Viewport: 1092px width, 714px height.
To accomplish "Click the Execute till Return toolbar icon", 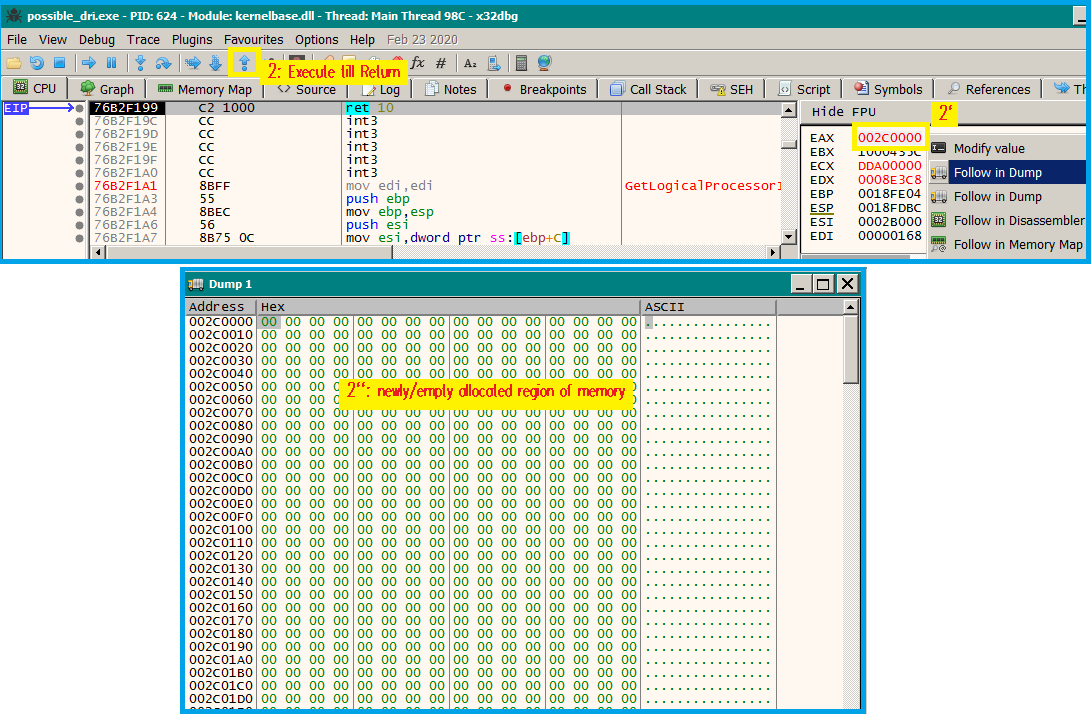I will [x=243, y=63].
